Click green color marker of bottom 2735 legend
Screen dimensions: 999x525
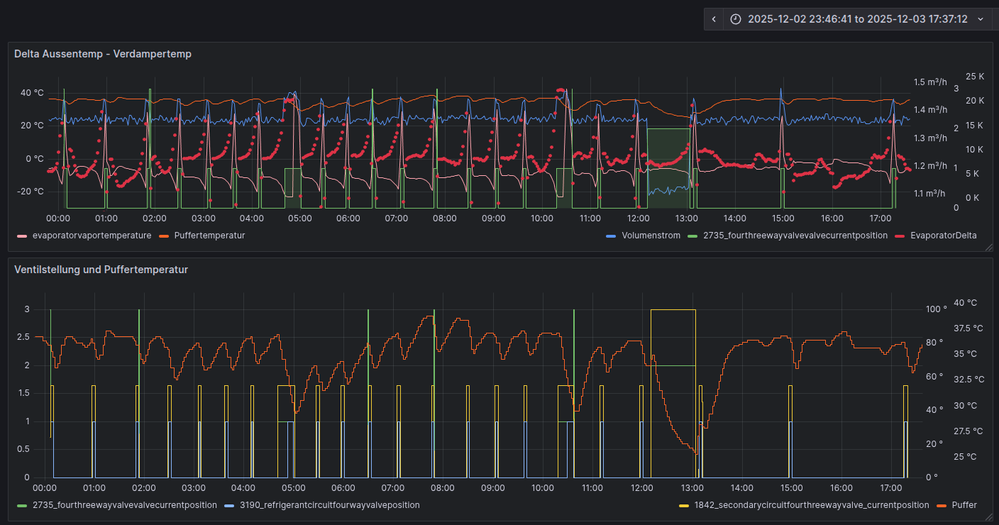pyautogui.click(x=23, y=505)
